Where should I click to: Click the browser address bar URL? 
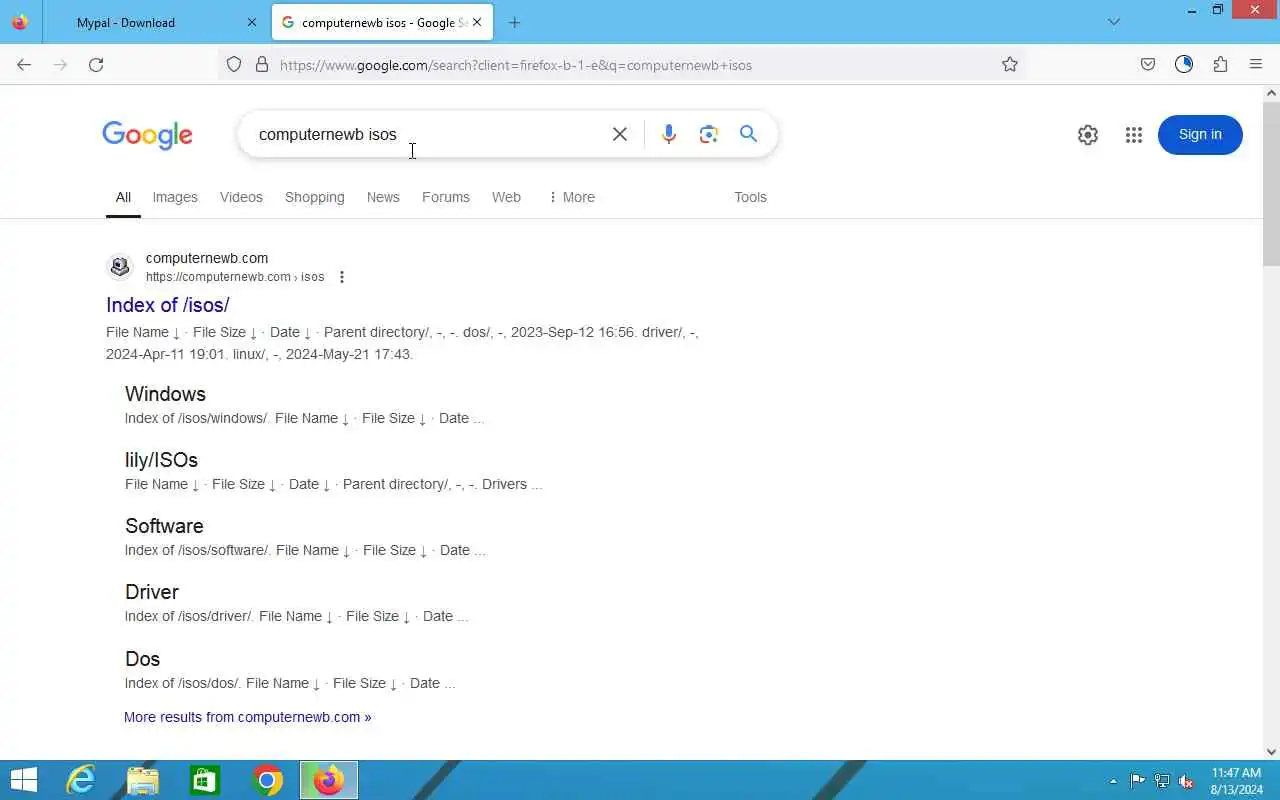pyautogui.click(x=516, y=65)
